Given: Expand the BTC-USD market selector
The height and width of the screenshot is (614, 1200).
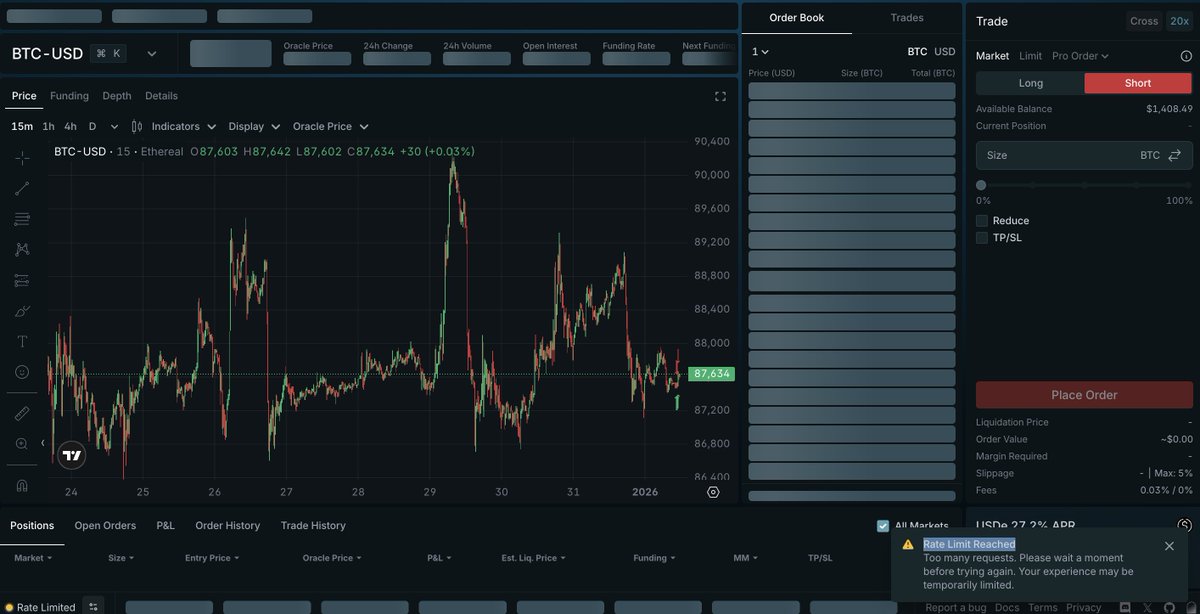Looking at the screenshot, I should click(152, 54).
